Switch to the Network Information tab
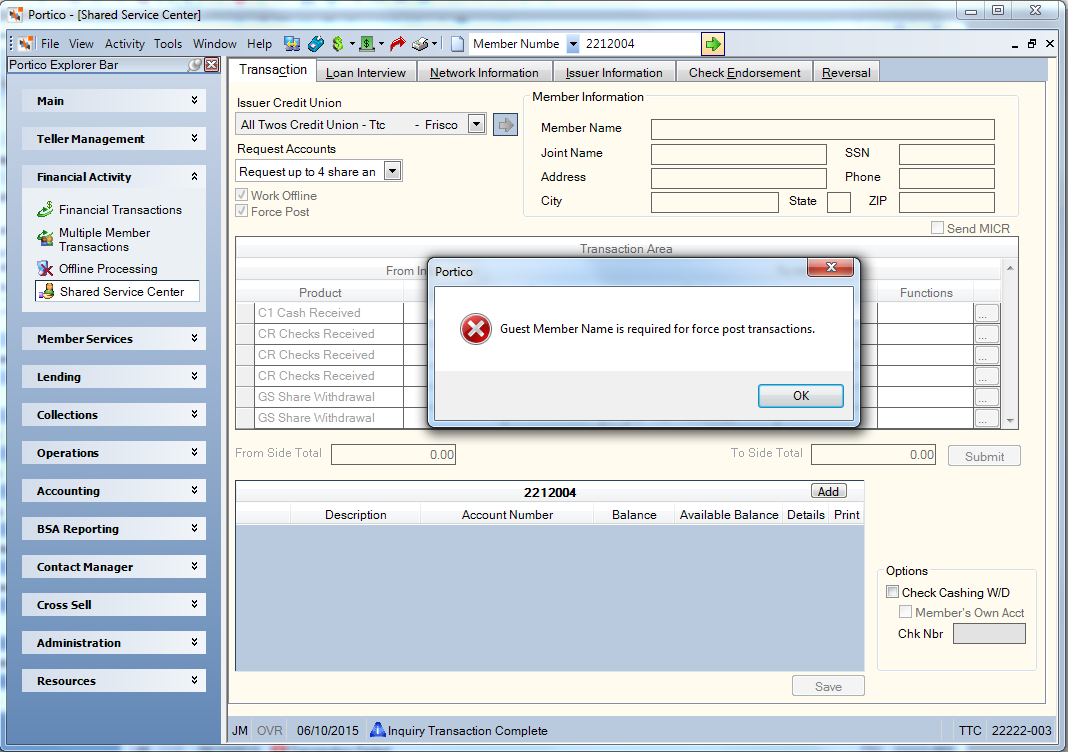The height and width of the screenshot is (752, 1068). pos(484,72)
